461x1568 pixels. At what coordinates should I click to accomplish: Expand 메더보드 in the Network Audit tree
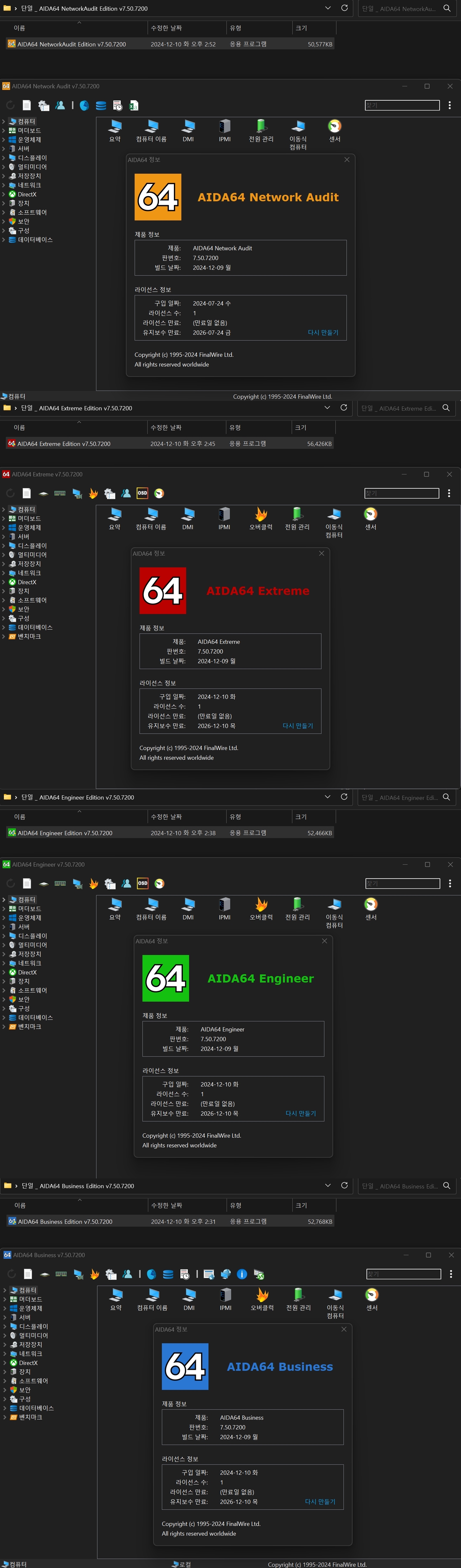[4, 130]
